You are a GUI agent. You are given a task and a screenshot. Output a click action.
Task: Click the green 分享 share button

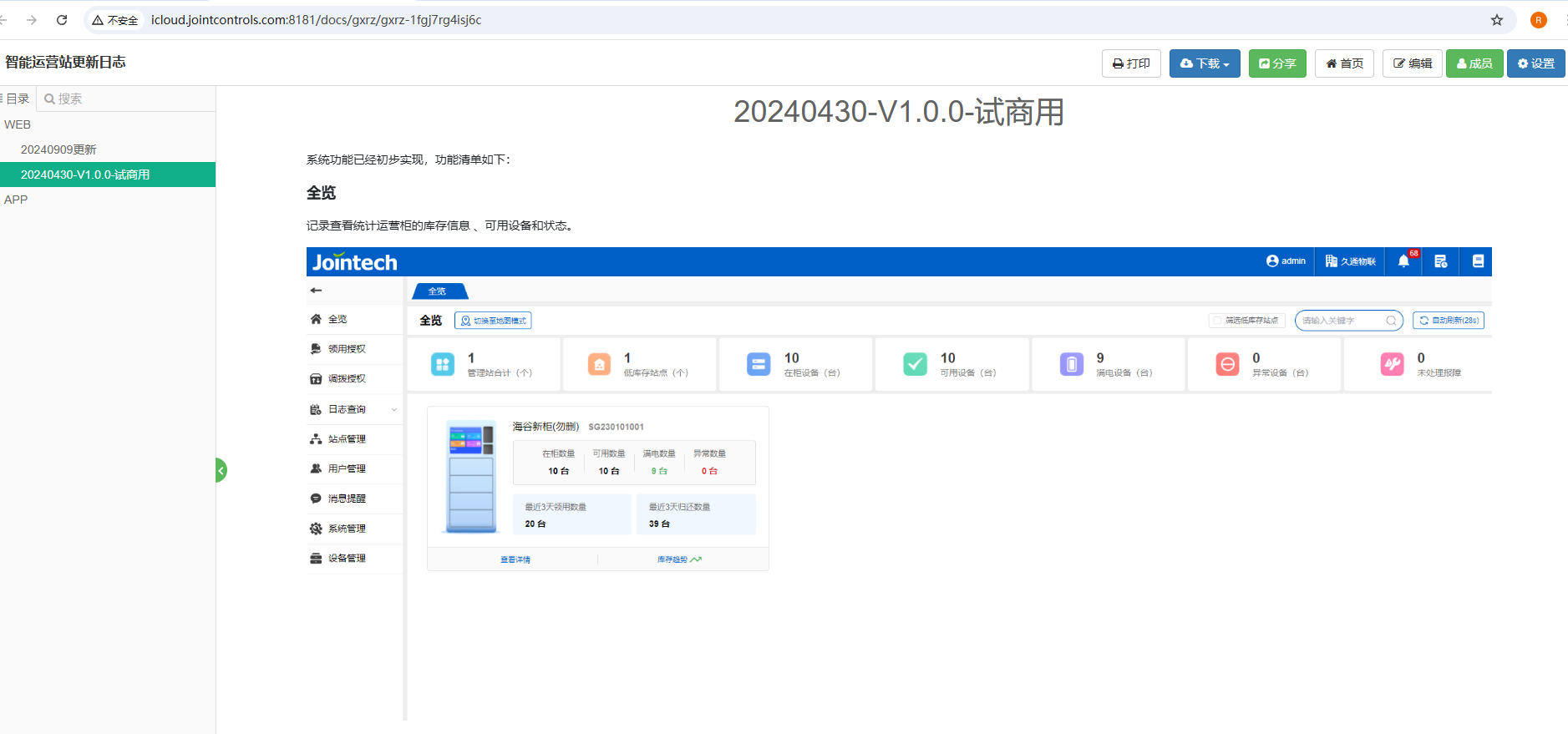tap(1276, 63)
